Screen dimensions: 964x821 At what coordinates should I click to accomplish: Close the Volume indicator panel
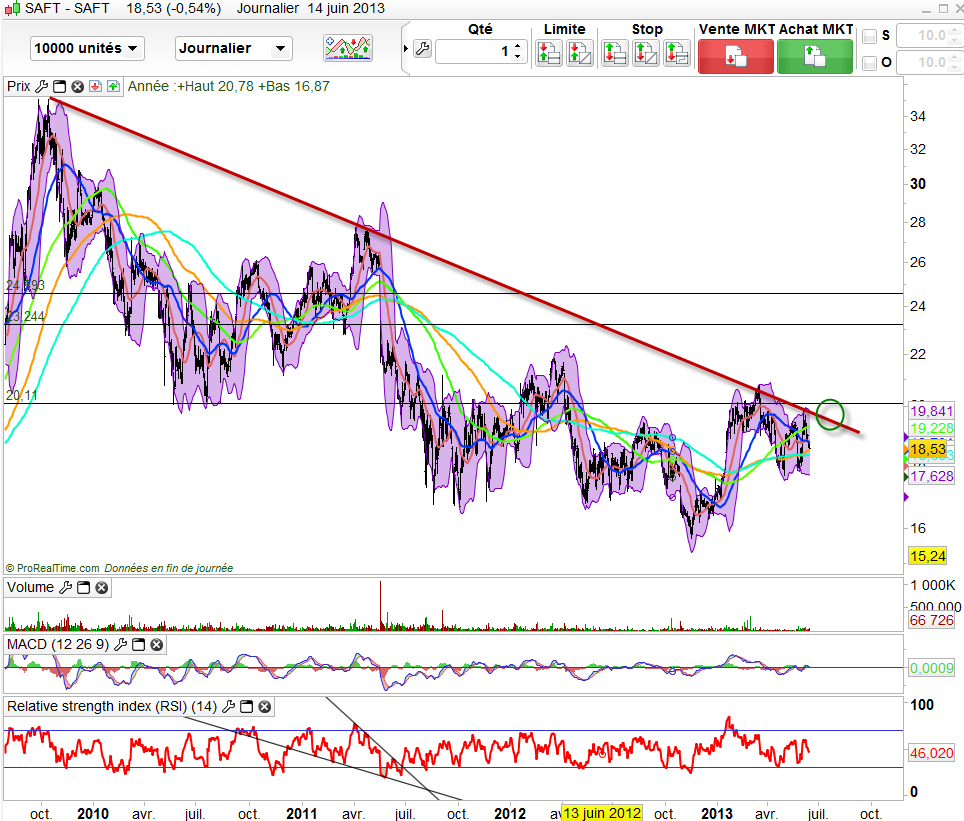(102, 588)
